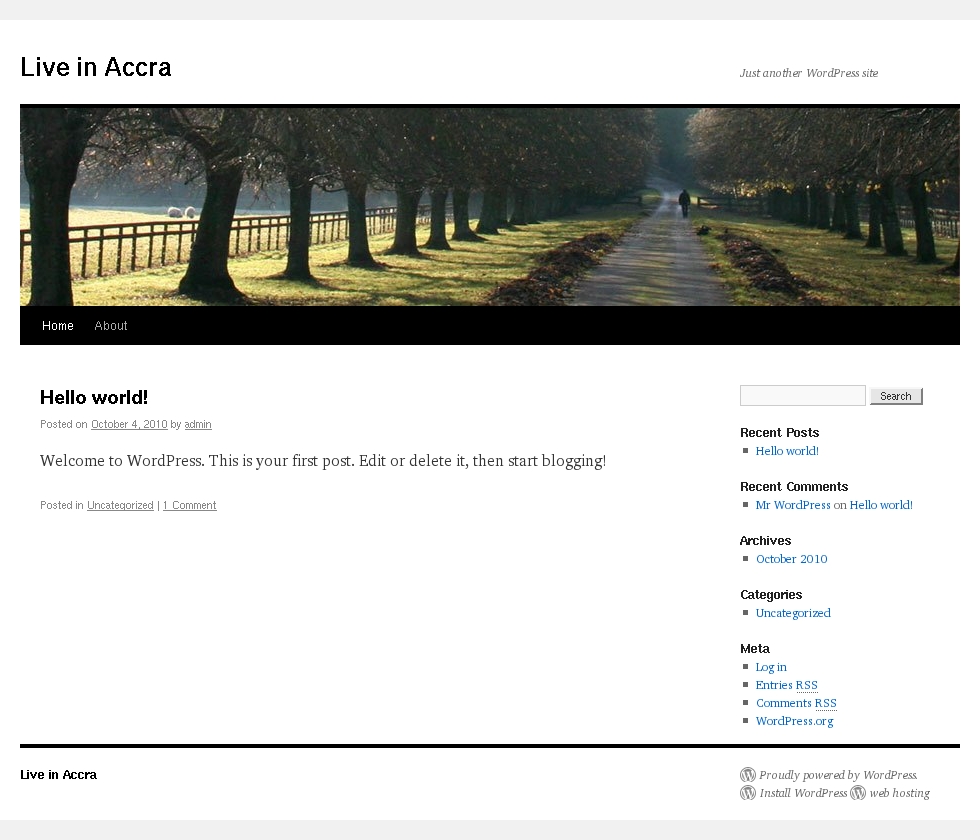
Task: Open Uncategorized under Categories
Action: (x=793, y=613)
